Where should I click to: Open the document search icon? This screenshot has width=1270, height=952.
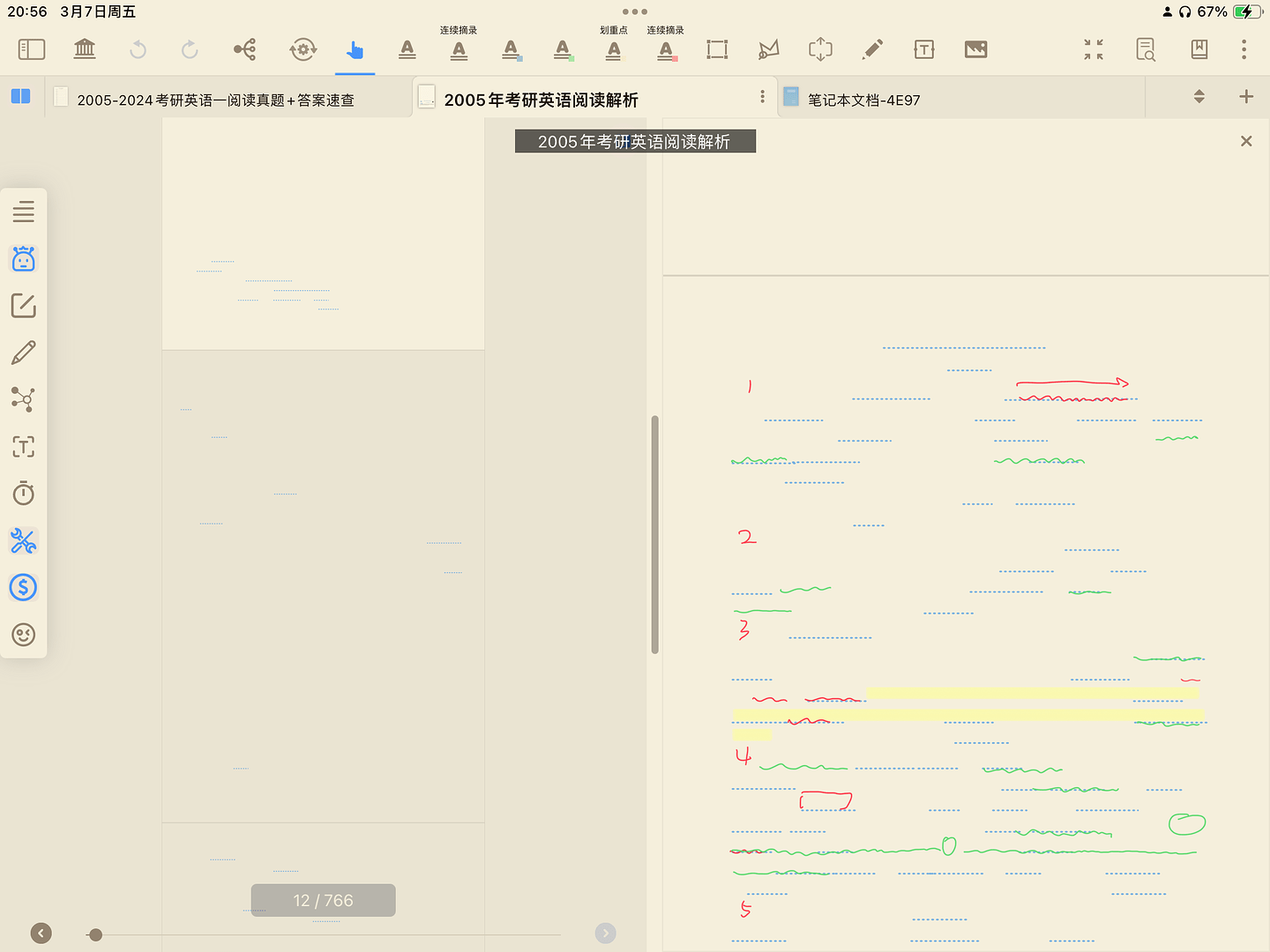coord(1146,49)
